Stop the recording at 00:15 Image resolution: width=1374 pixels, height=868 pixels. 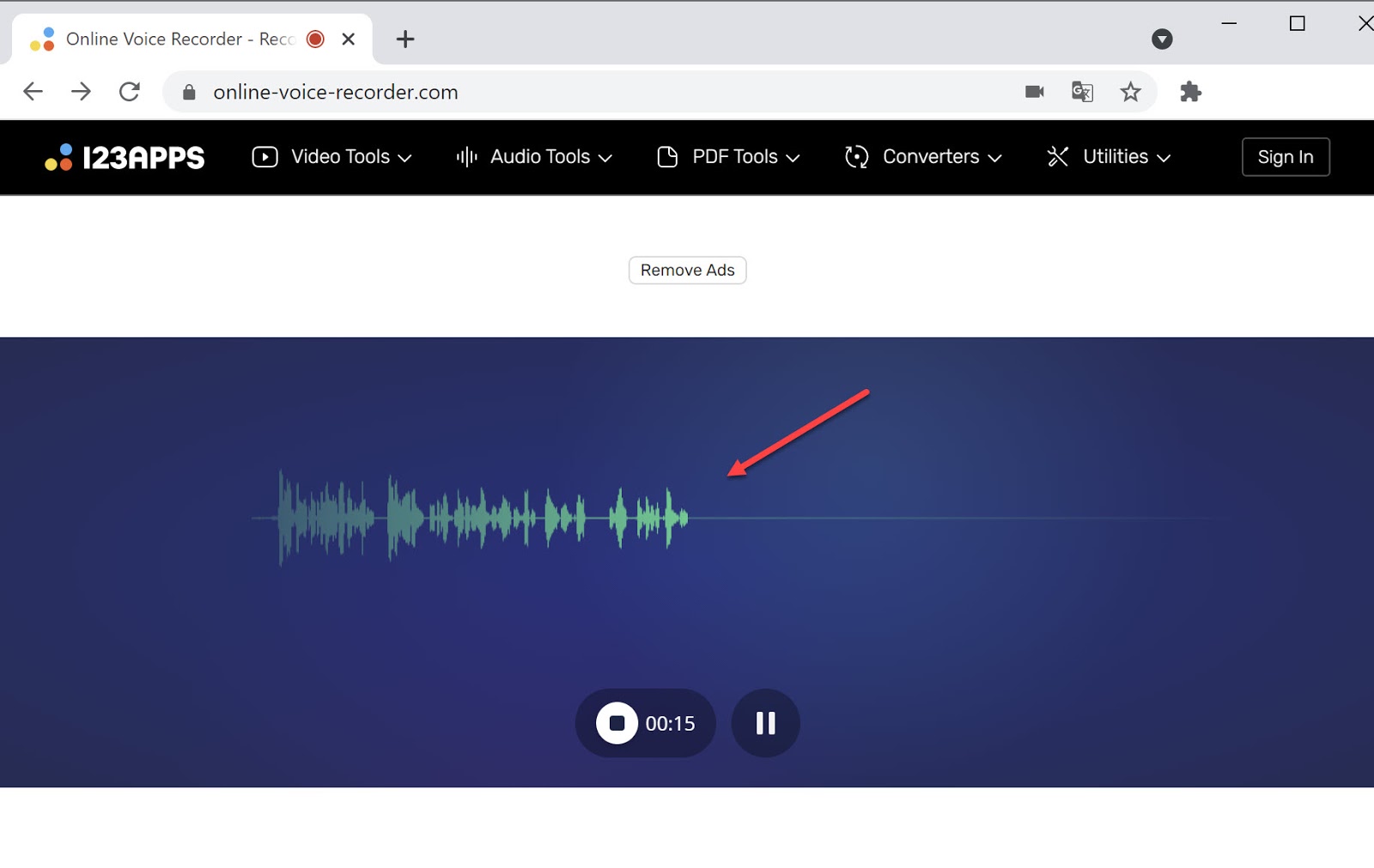click(x=617, y=723)
